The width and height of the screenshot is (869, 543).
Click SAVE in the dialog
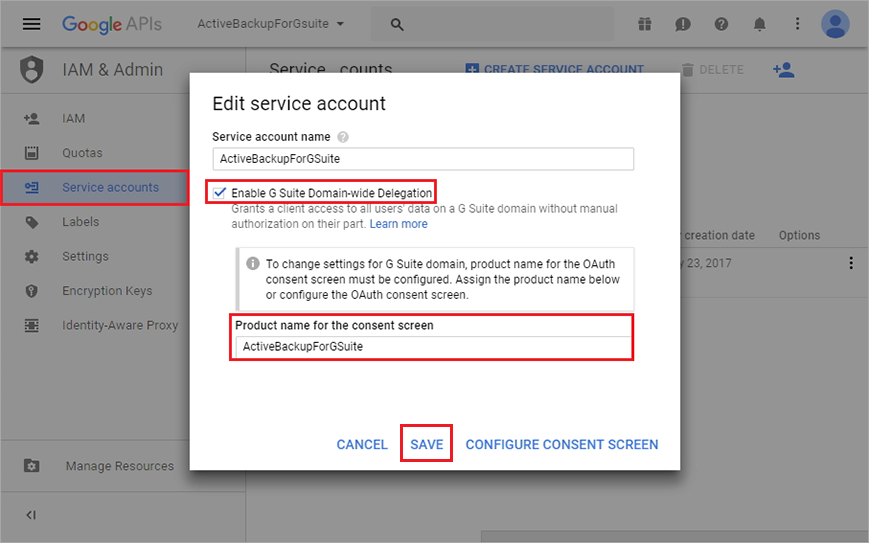coord(427,444)
